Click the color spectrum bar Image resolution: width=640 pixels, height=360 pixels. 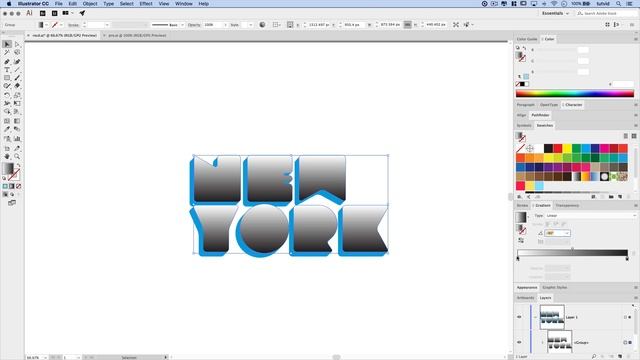575,93
